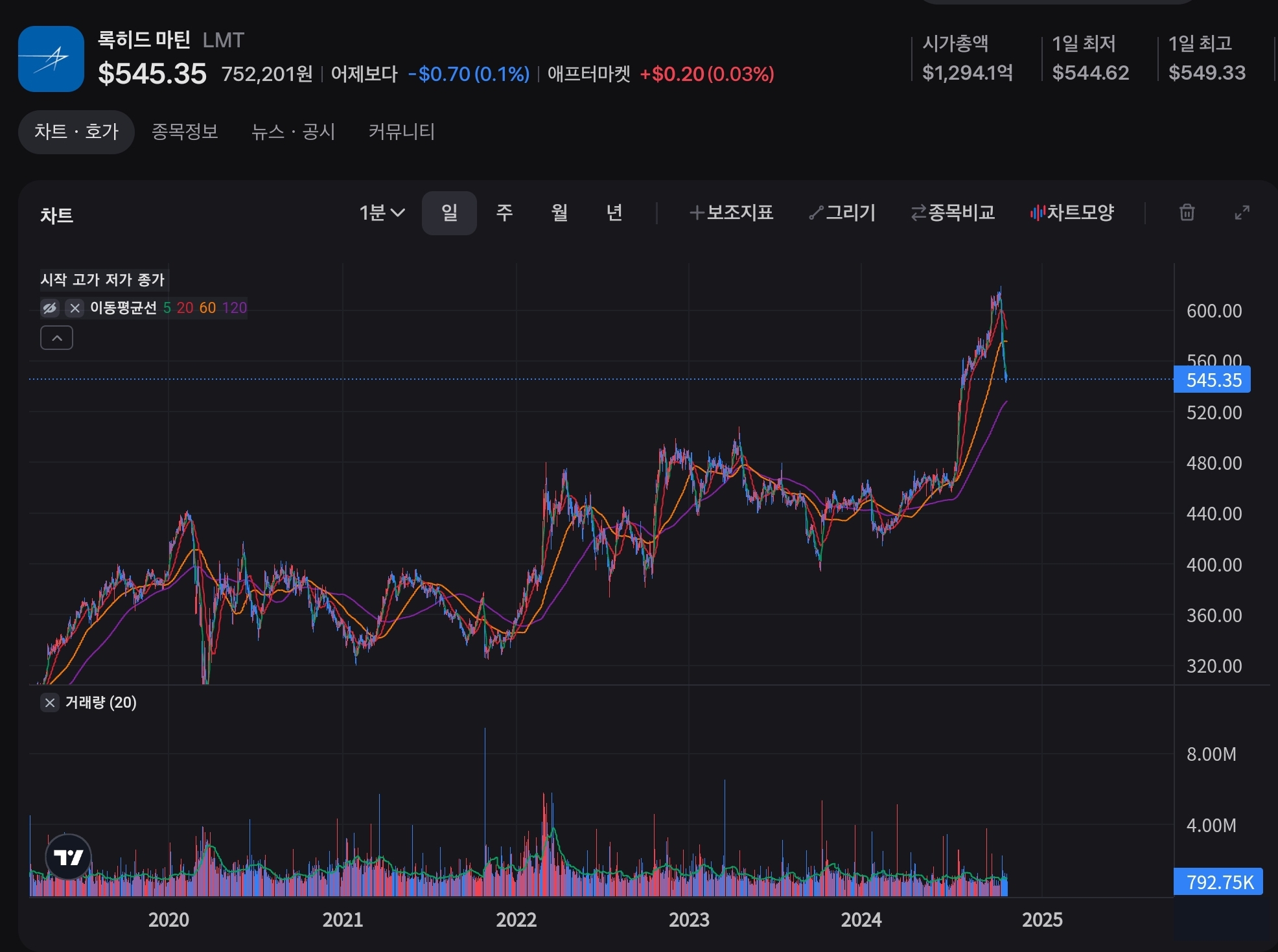
Task: Open 차트모양 chart style options
Action: [1072, 213]
